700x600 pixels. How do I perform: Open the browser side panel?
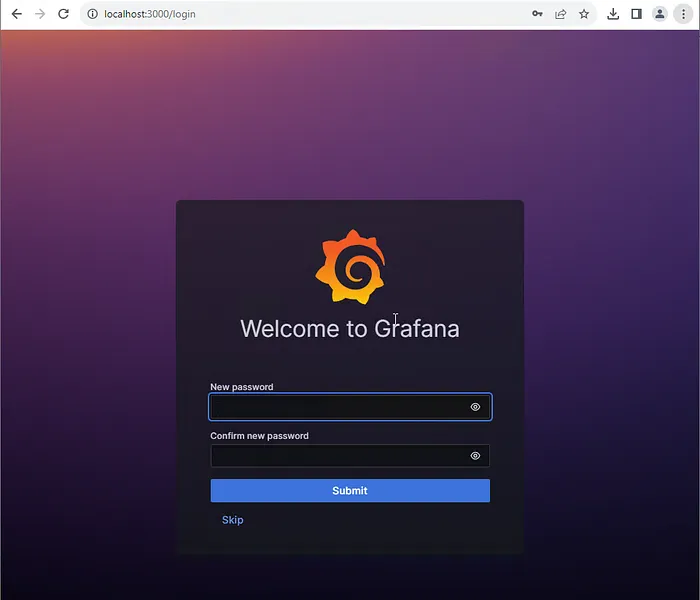point(636,14)
